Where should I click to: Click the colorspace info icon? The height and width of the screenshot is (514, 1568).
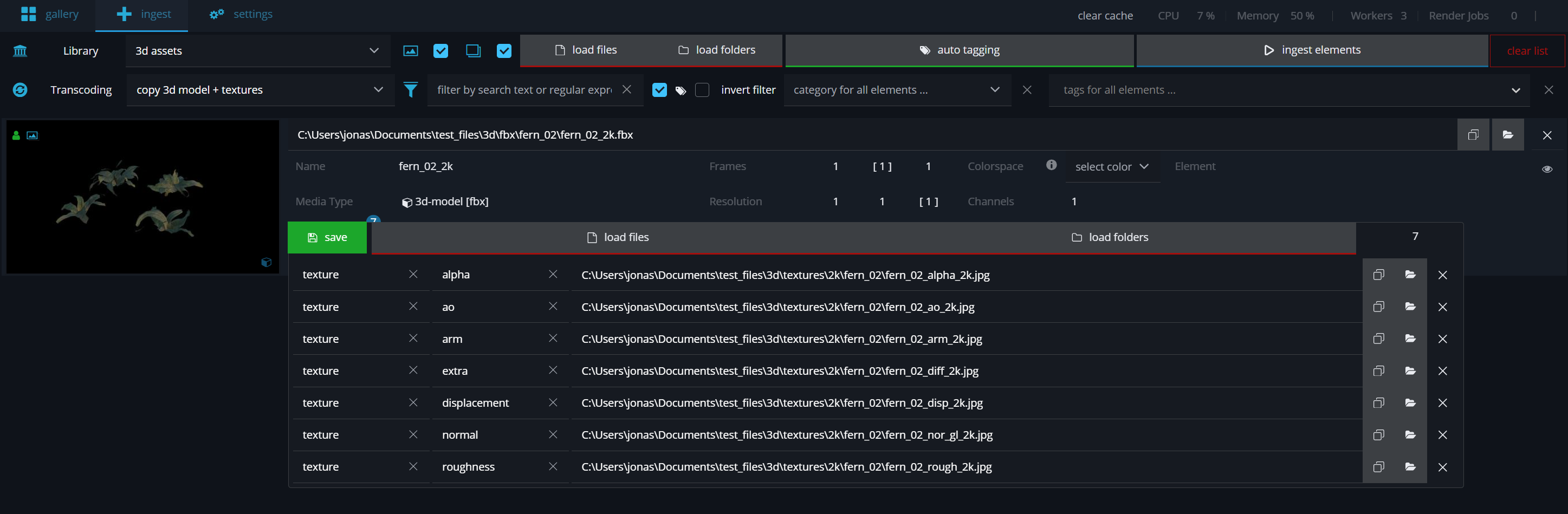point(1051,165)
